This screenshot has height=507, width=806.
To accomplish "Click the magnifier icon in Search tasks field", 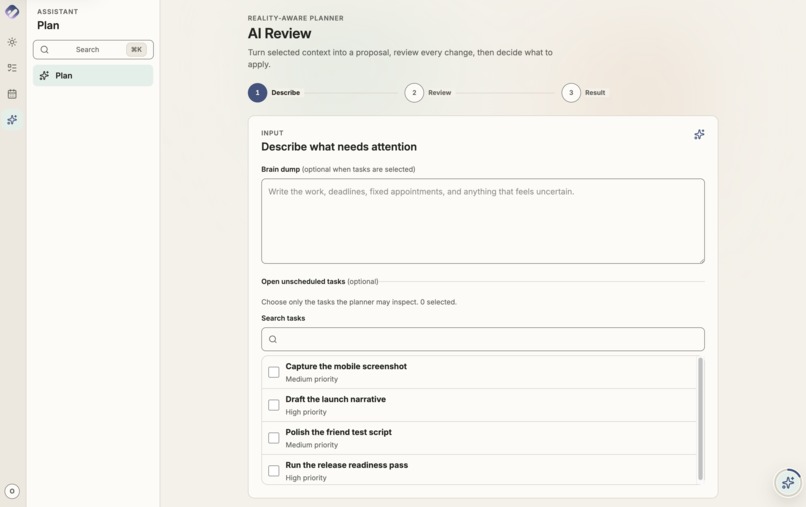I will 273,339.
